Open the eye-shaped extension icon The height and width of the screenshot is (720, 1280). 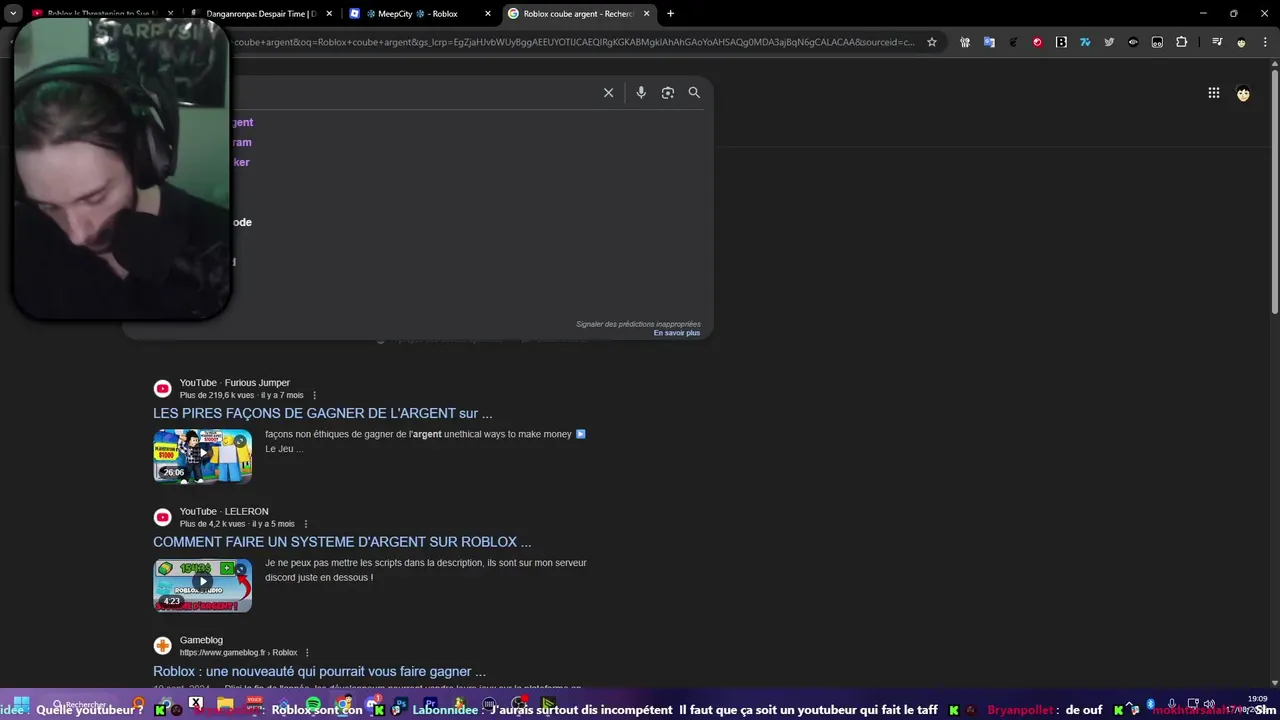pyautogui.click(x=1133, y=42)
